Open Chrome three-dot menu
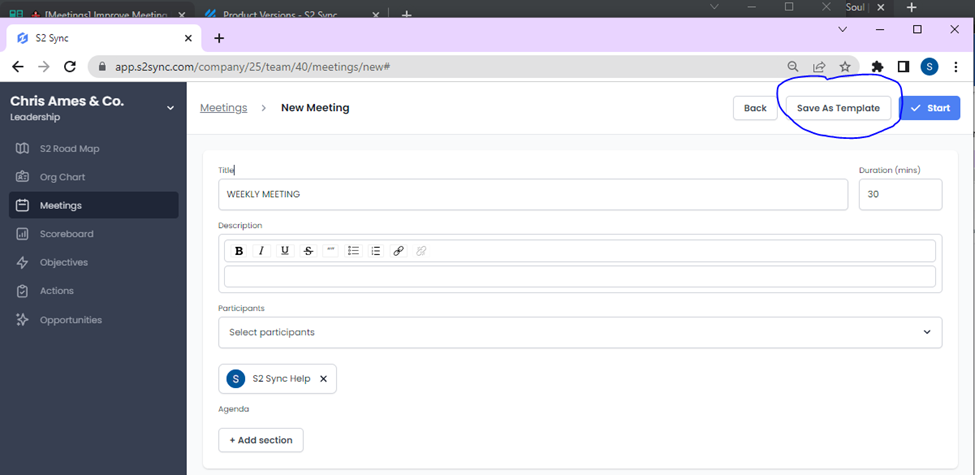975x475 pixels. (956, 67)
